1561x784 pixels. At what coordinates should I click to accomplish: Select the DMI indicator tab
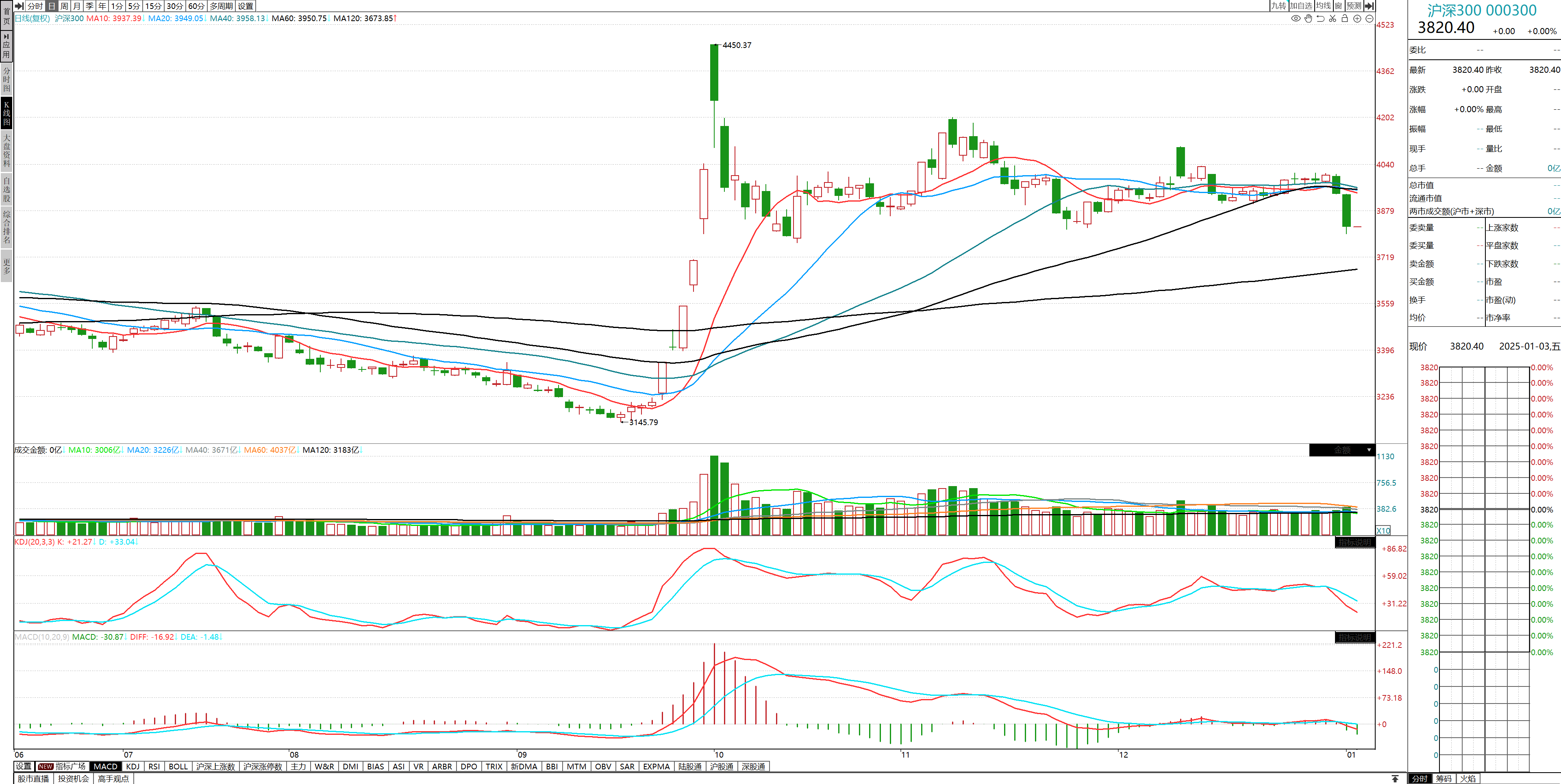[x=350, y=767]
